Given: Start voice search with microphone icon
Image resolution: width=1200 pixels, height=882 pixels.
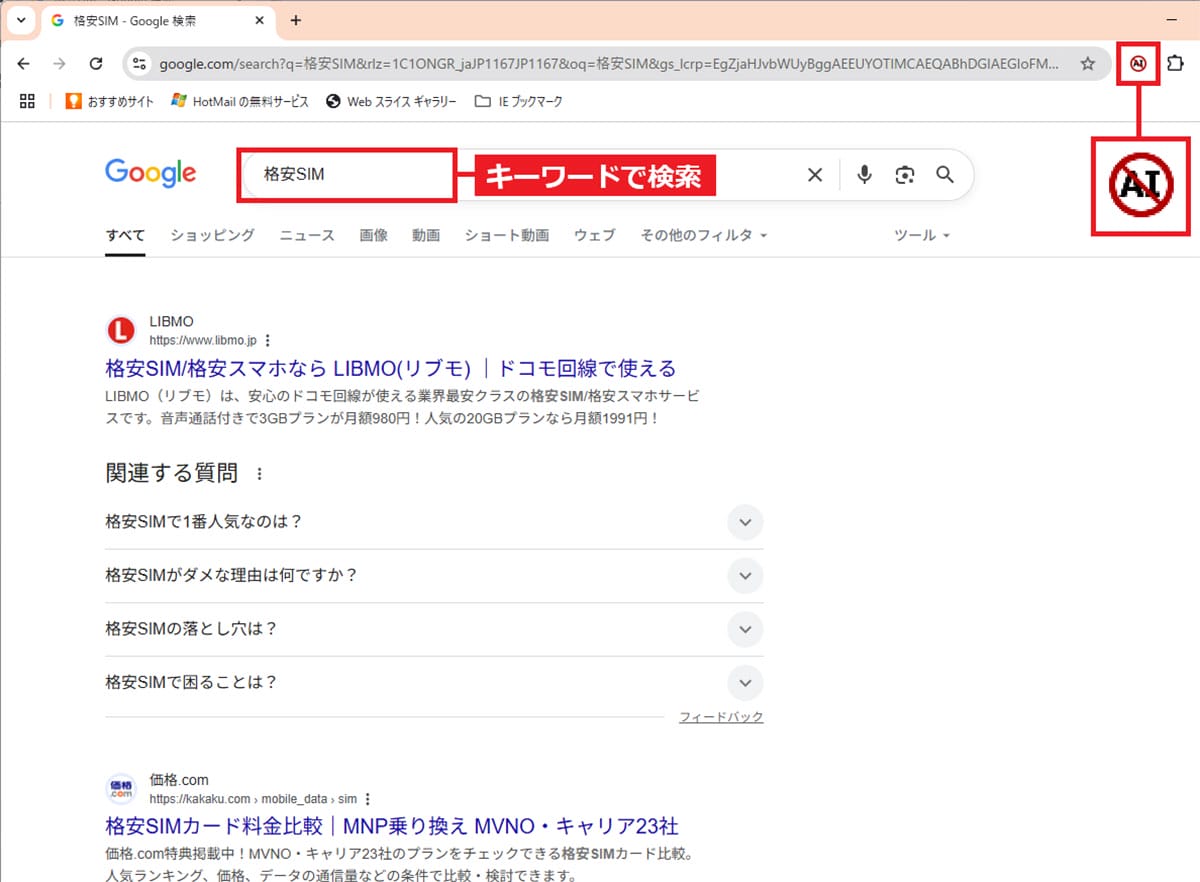Looking at the screenshot, I should click(865, 175).
